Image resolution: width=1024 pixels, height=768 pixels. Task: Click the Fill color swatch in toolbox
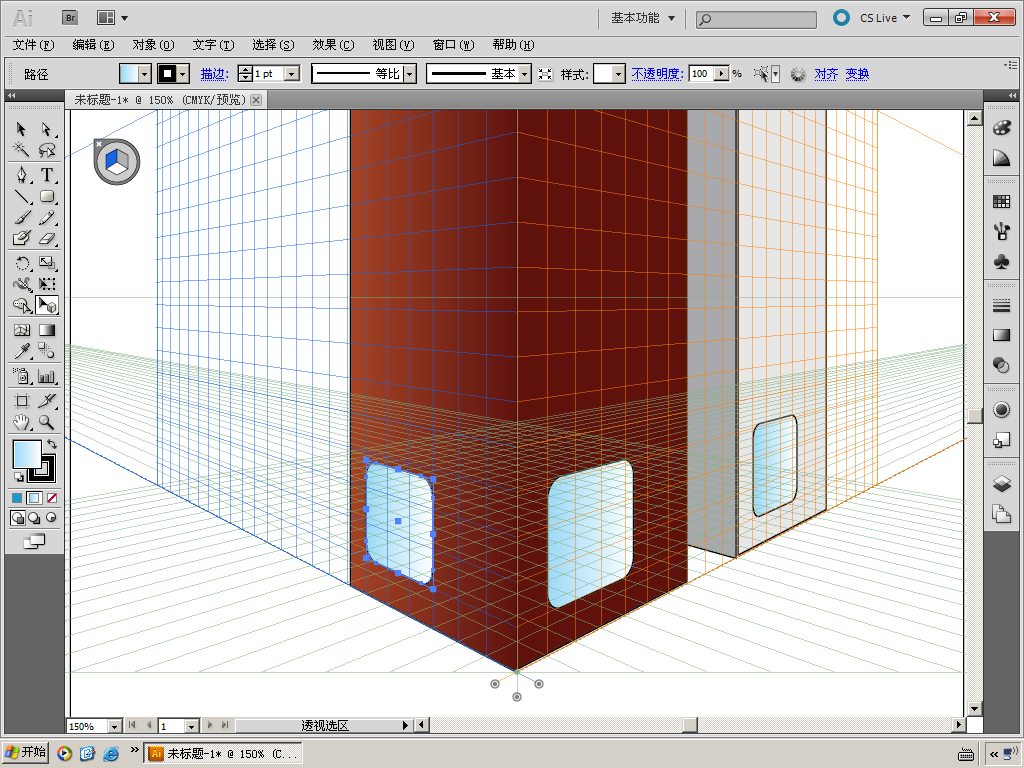point(26,454)
